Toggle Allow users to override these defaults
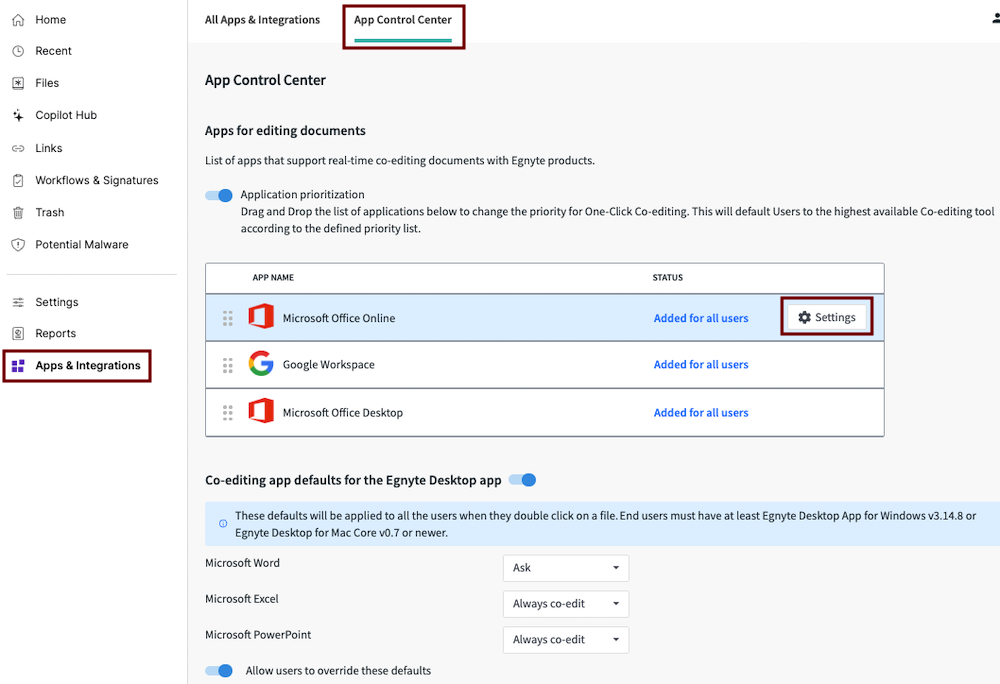The image size is (1000, 684). [x=219, y=671]
